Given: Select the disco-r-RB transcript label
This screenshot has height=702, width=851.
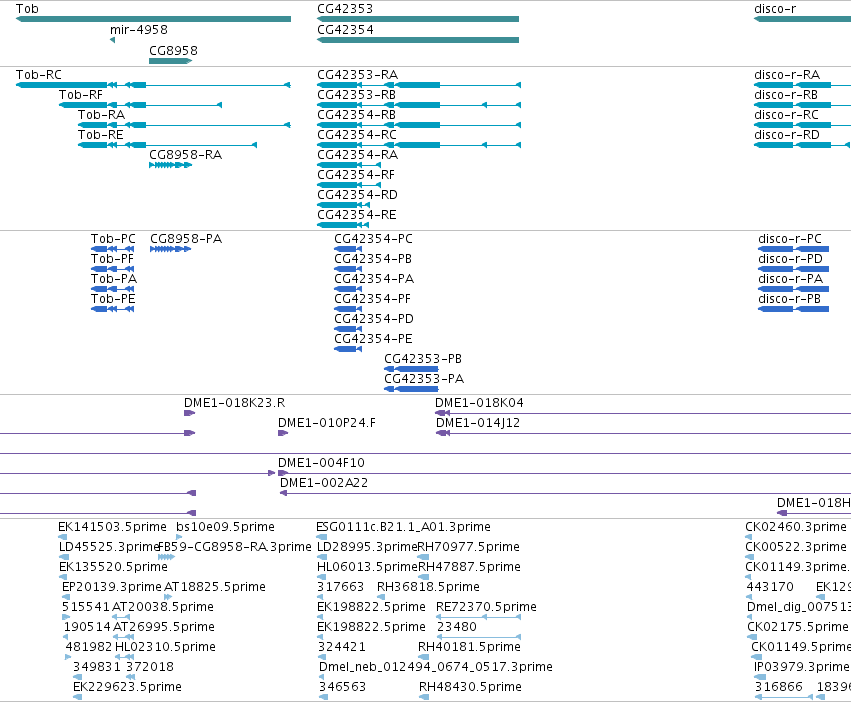Looking at the screenshot, I should coord(786,95).
